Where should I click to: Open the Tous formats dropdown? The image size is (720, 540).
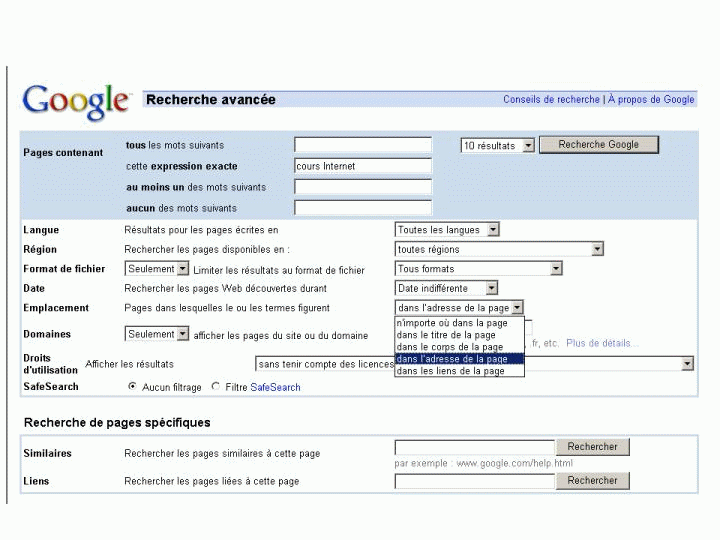coord(478,269)
